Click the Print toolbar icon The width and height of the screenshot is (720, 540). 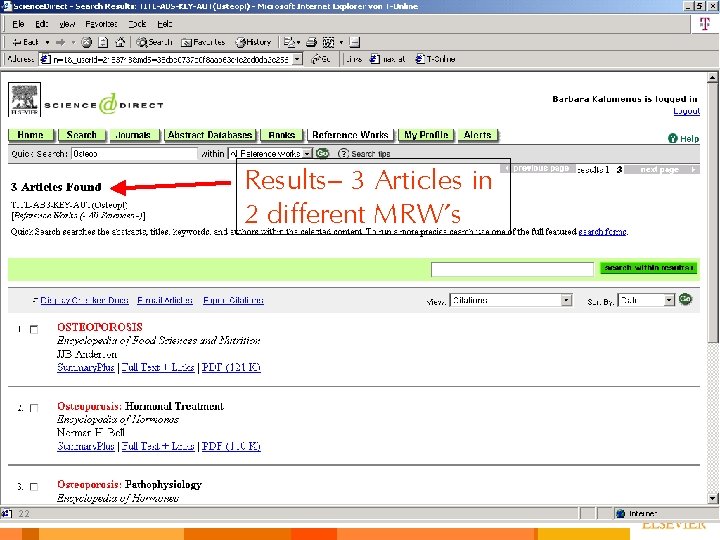pos(311,42)
